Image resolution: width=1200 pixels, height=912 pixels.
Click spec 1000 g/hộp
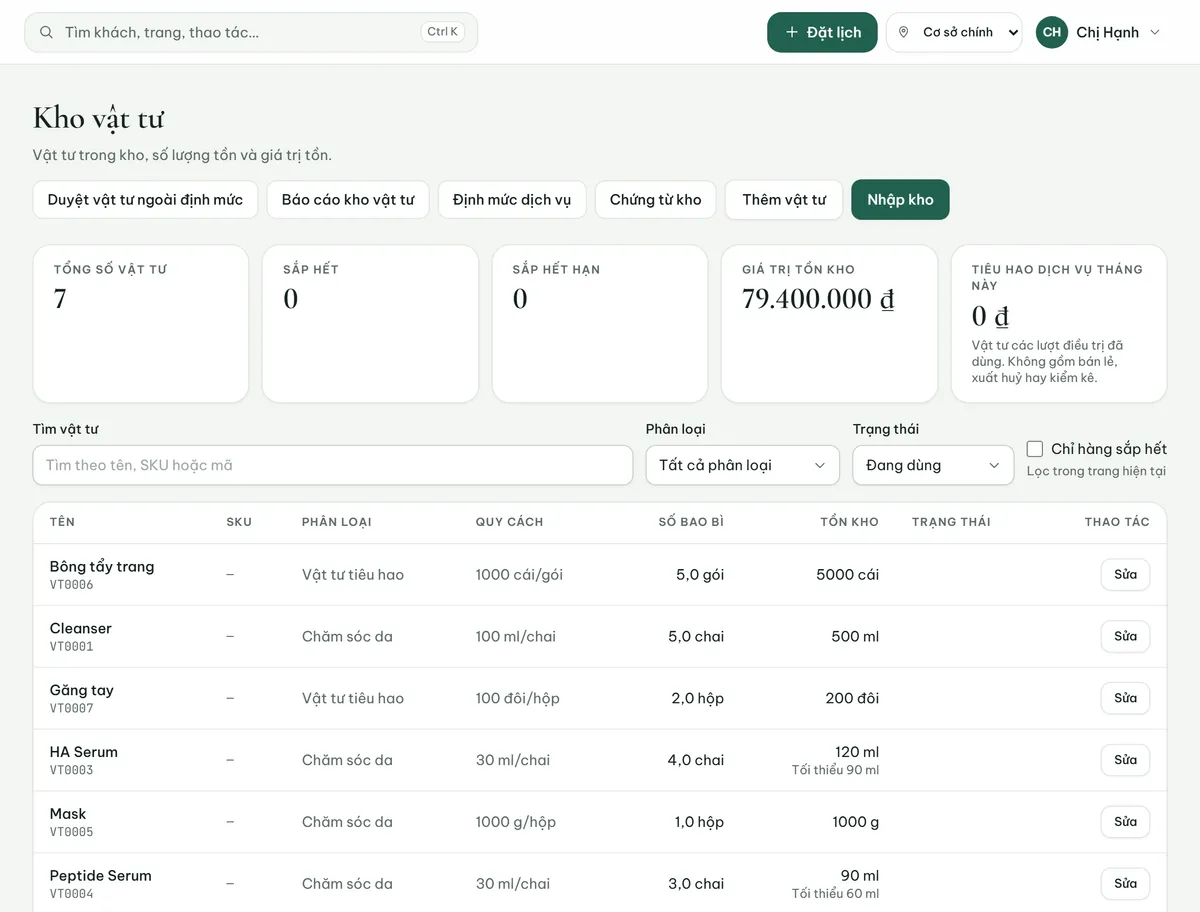(516, 822)
